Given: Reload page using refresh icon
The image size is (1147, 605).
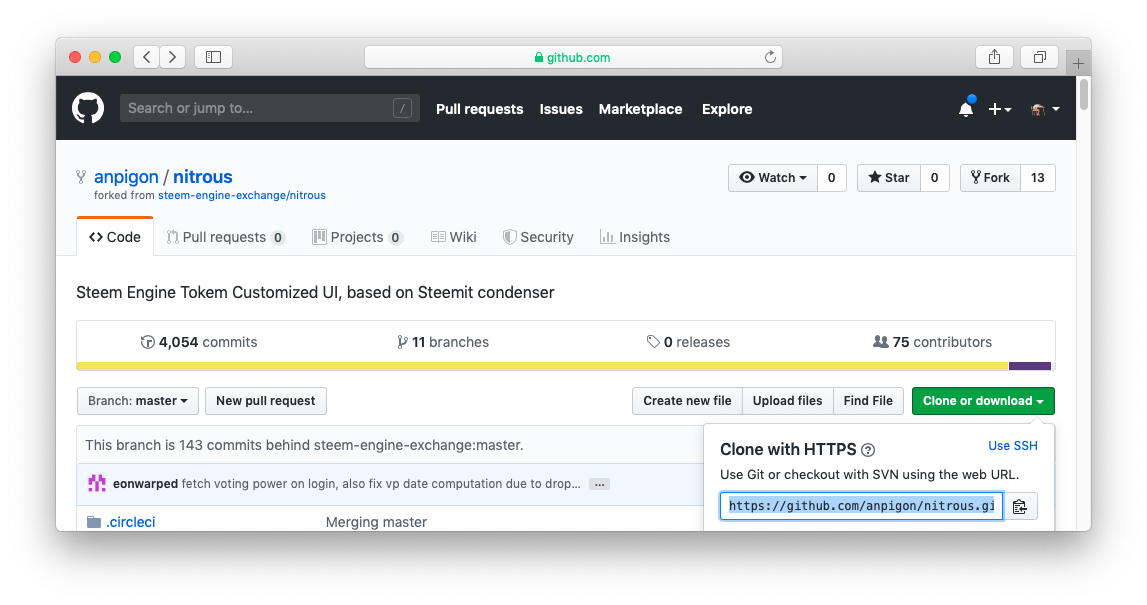Looking at the screenshot, I should tap(770, 57).
